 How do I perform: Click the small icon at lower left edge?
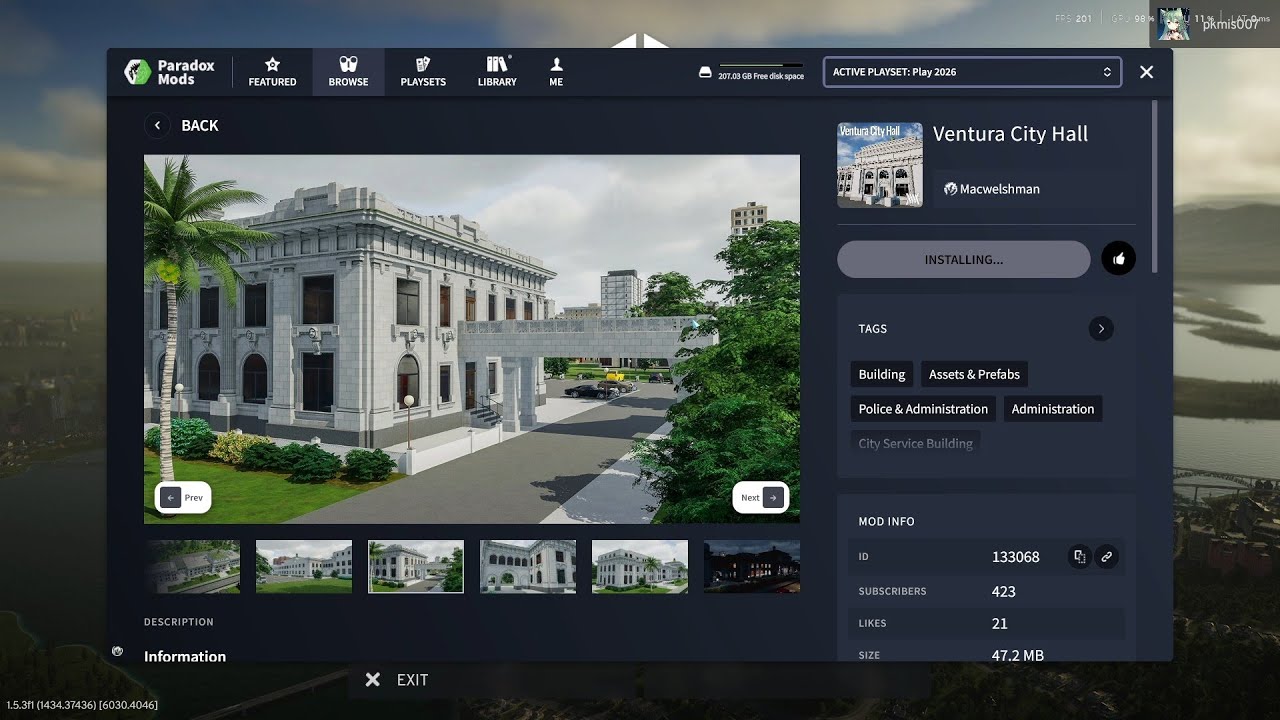coord(117,651)
